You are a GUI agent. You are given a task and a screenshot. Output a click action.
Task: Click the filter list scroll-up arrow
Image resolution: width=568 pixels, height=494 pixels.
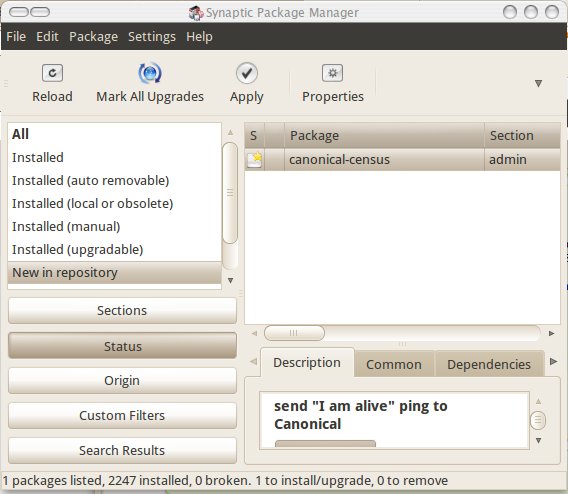tap(230, 132)
